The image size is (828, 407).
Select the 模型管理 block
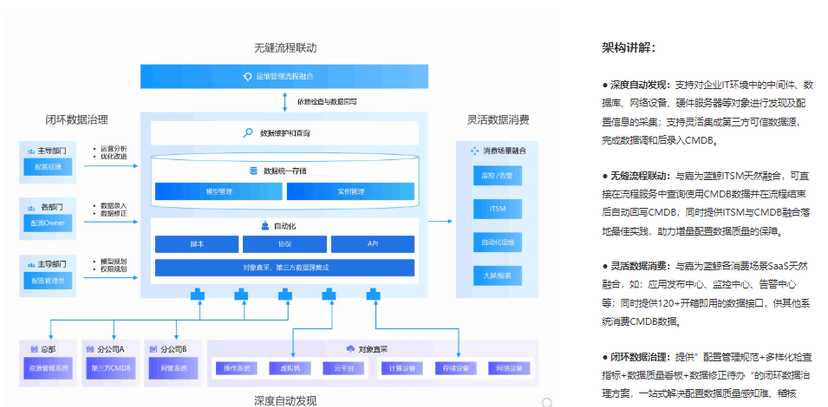(219, 192)
